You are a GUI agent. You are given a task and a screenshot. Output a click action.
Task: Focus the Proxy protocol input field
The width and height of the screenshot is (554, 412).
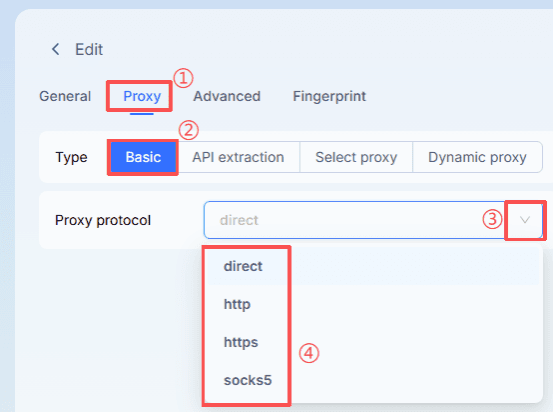click(373, 220)
